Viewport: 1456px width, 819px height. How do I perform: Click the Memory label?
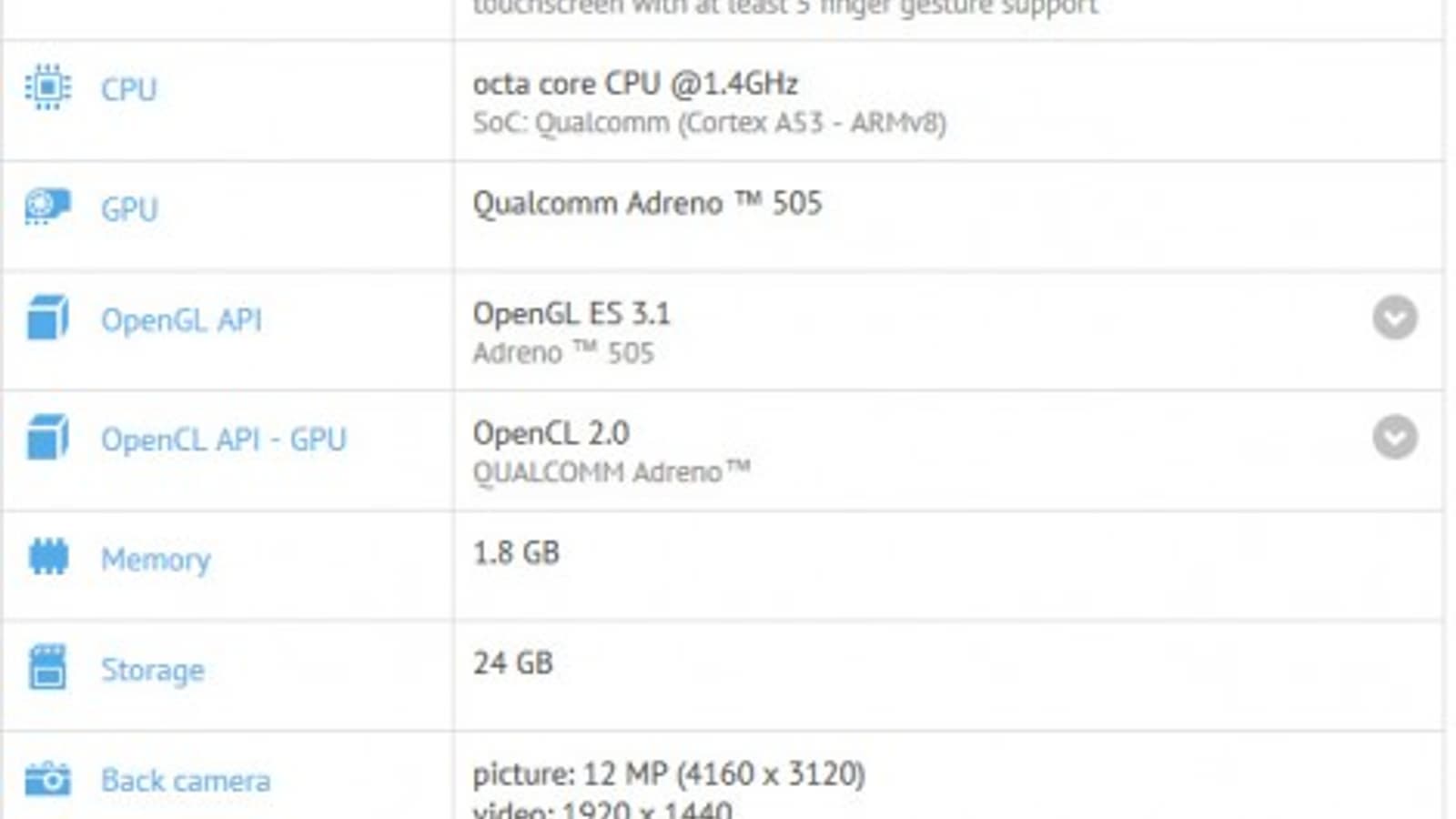pyautogui.click(x=156, y=559)
